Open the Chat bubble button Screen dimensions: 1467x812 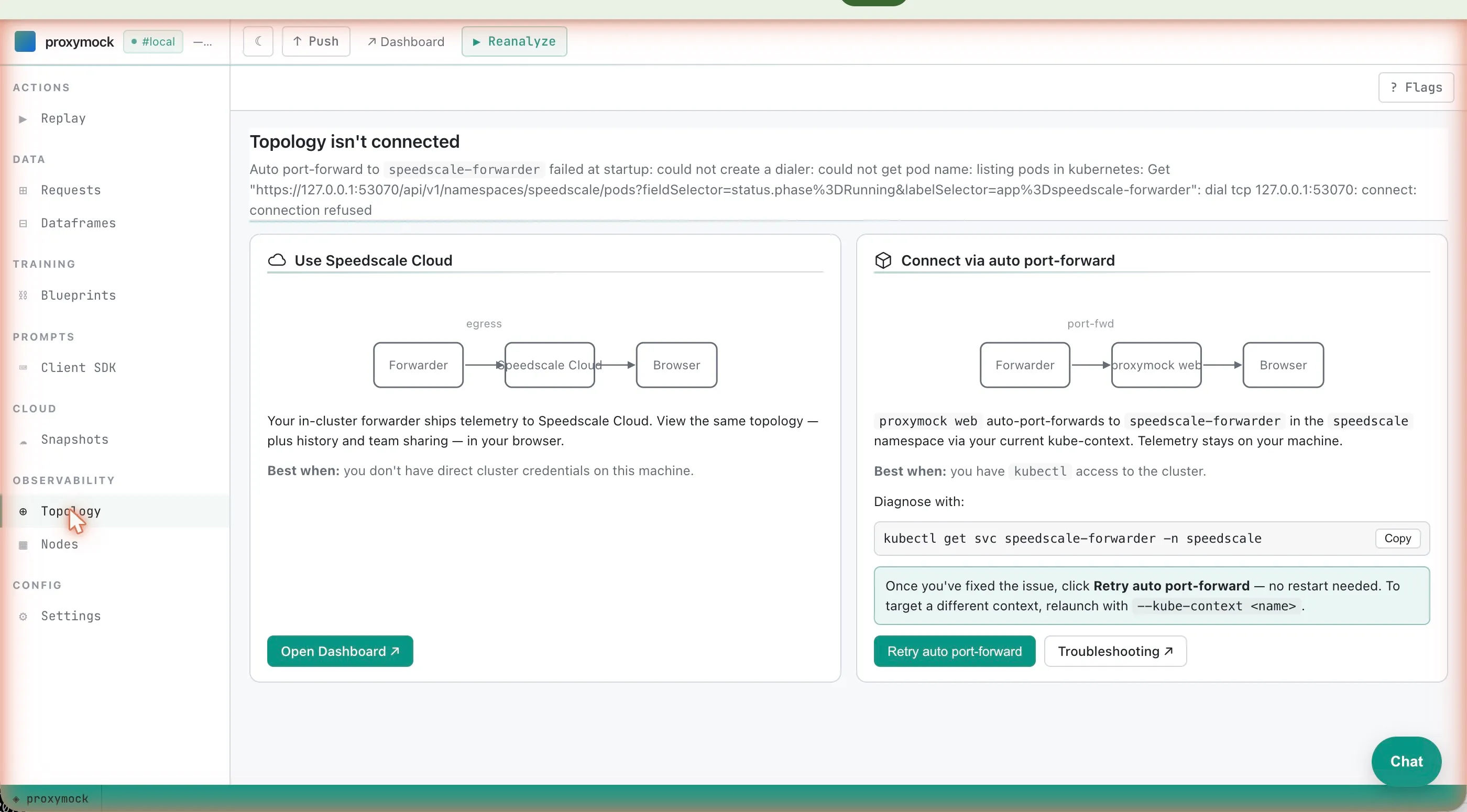coord(1406,762)
